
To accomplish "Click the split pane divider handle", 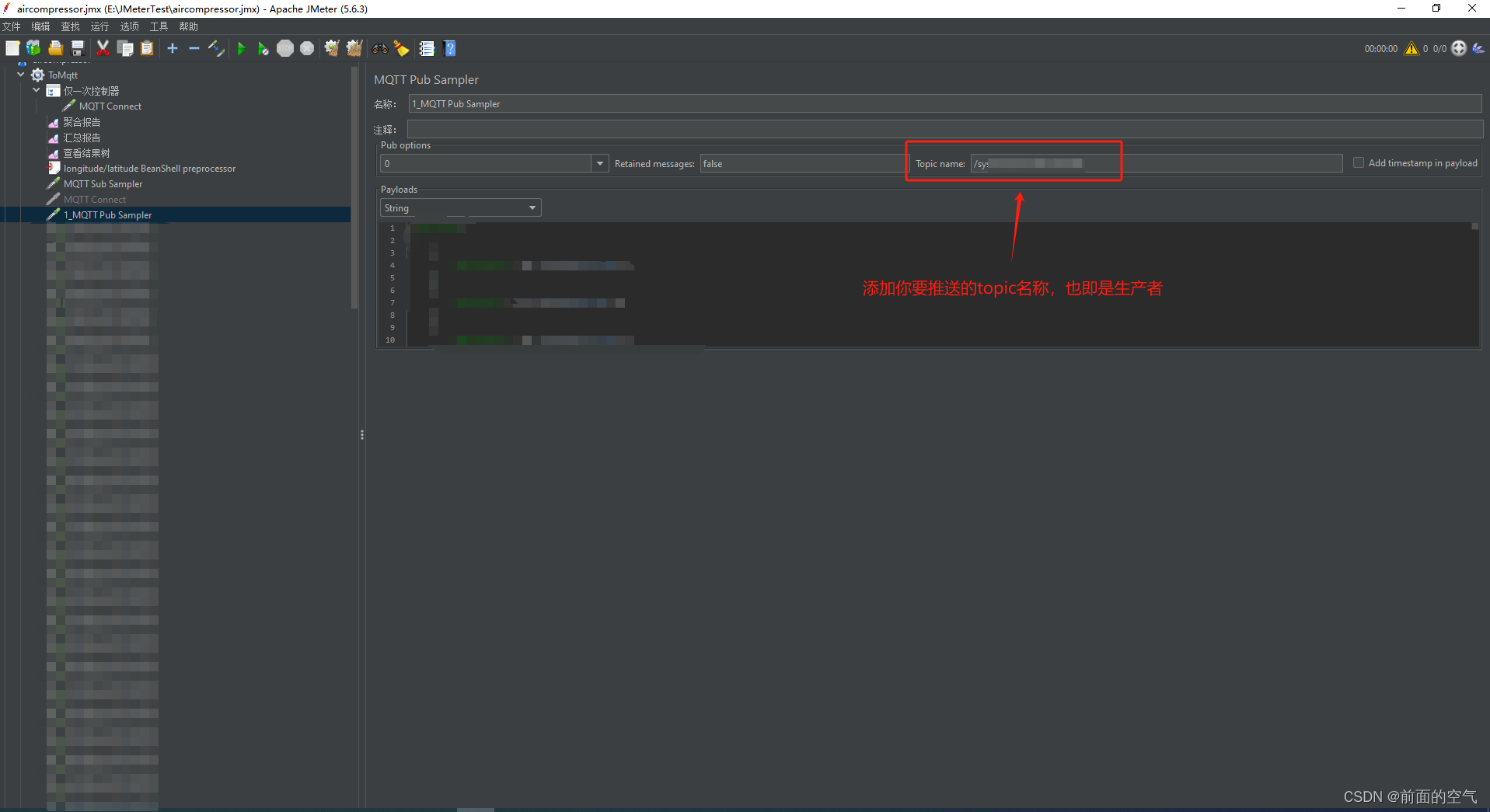I will coord(362,435).
